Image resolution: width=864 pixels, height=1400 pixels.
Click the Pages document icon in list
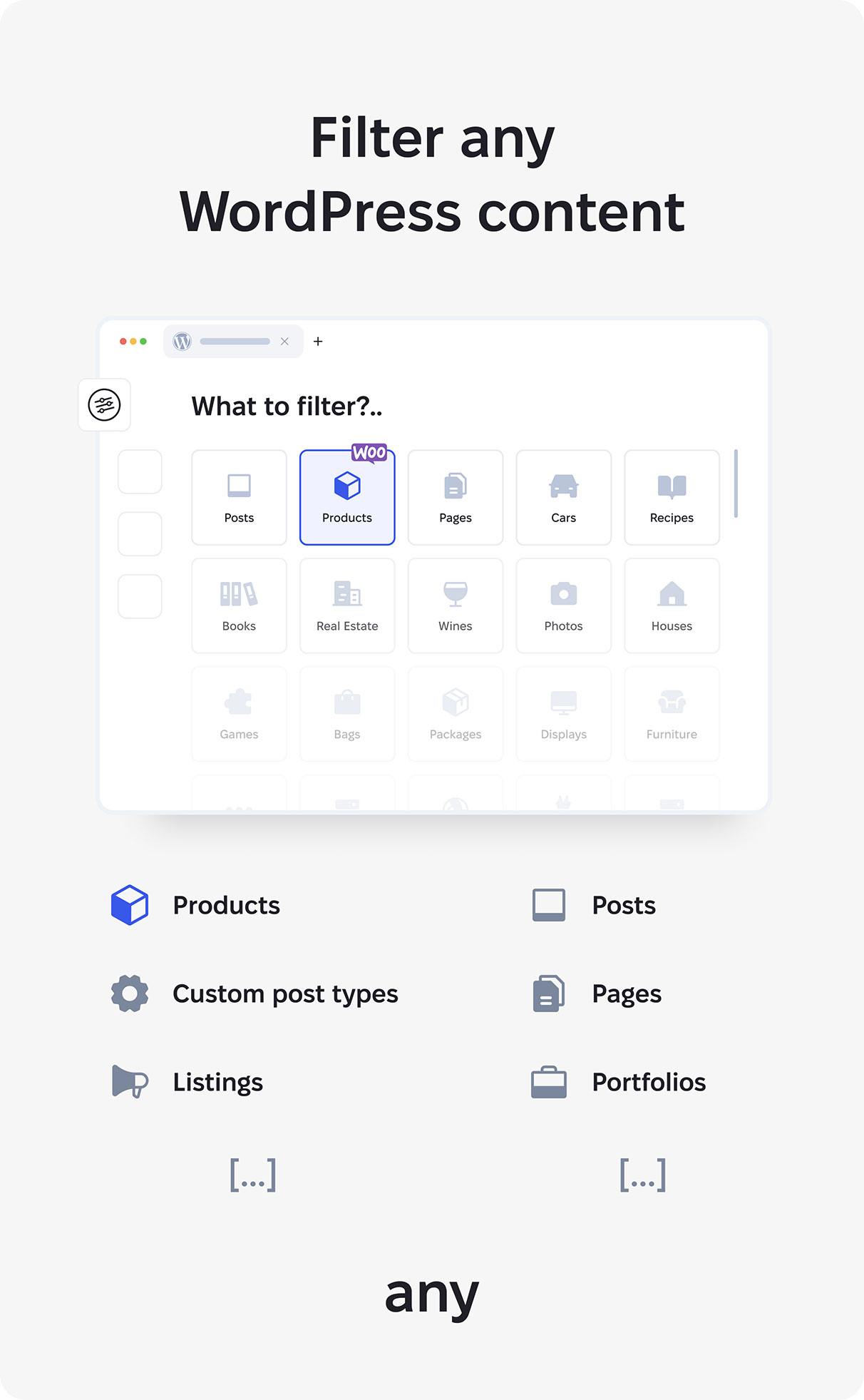(549, 993)
